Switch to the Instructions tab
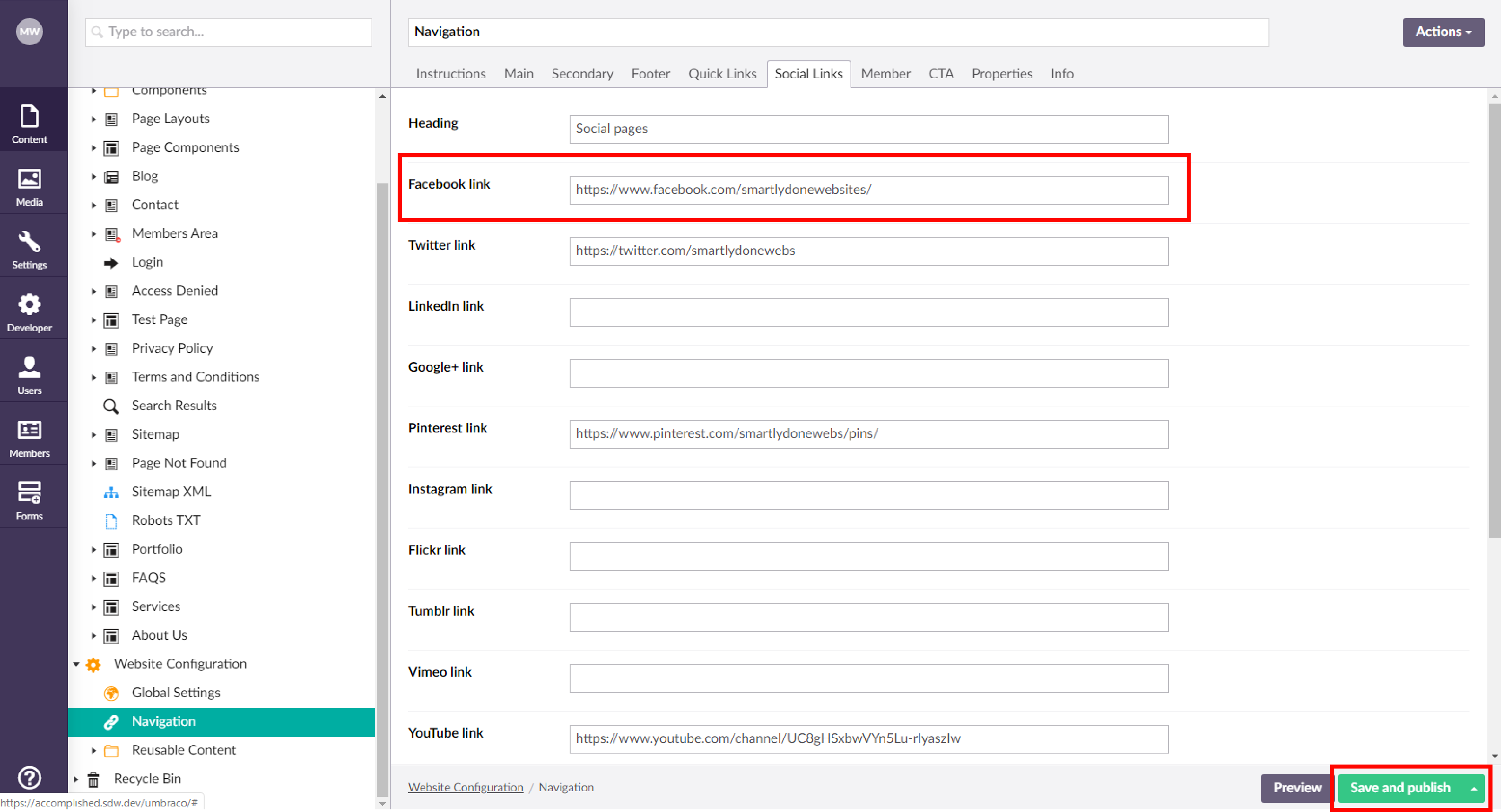This screenshot has height=812, width=1501. pos(450,74)
